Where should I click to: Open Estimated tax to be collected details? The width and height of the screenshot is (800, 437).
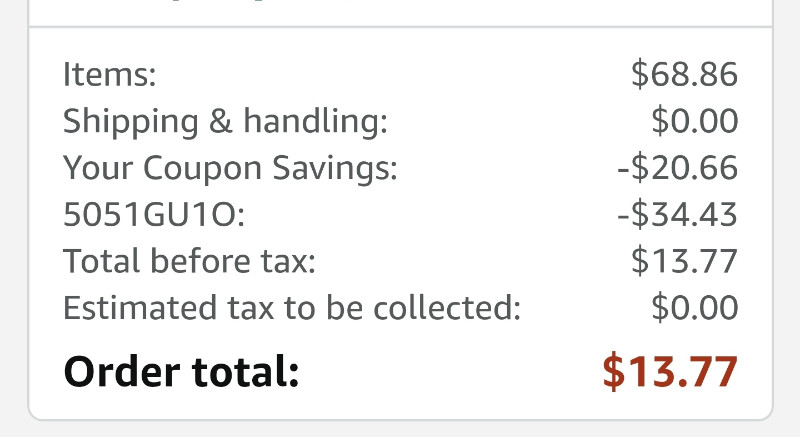point(292,308)
